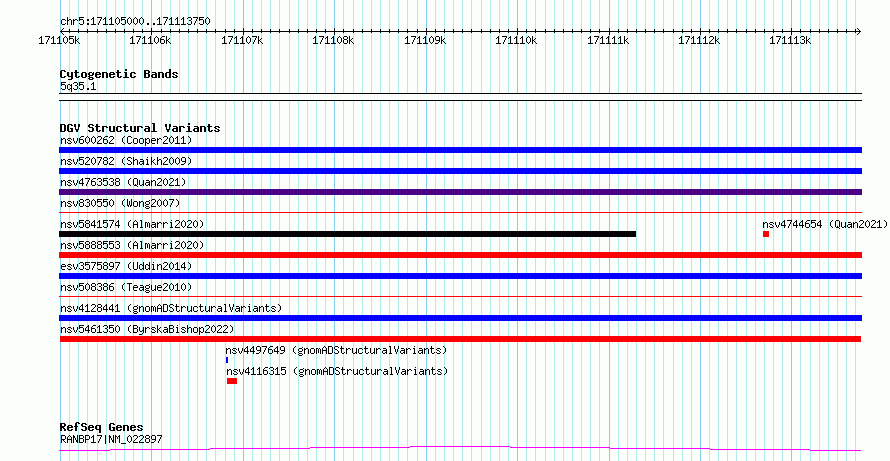The height and width of the screenshot is (461, 890).
Task: Click nsv4128441 (gnomADStructuralVariants) label
Action: pyautogui.click(x=171, y=308)
